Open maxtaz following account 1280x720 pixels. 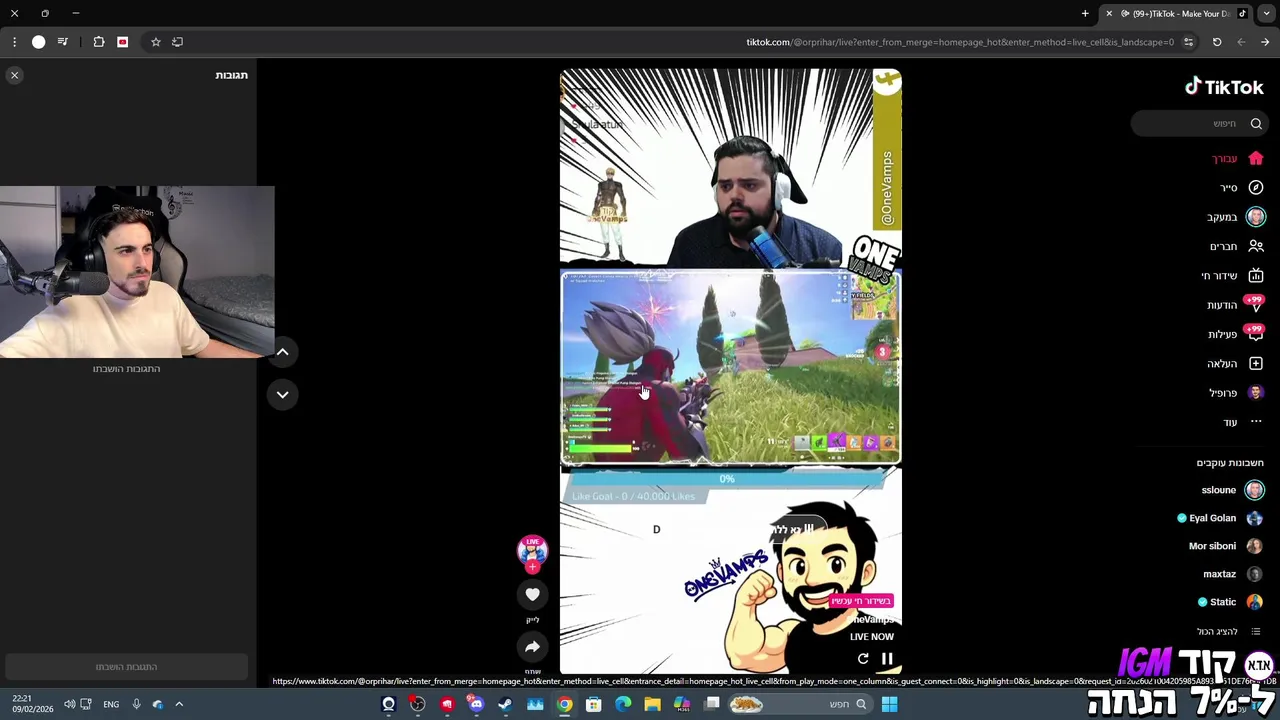(x=1233, y=574)
